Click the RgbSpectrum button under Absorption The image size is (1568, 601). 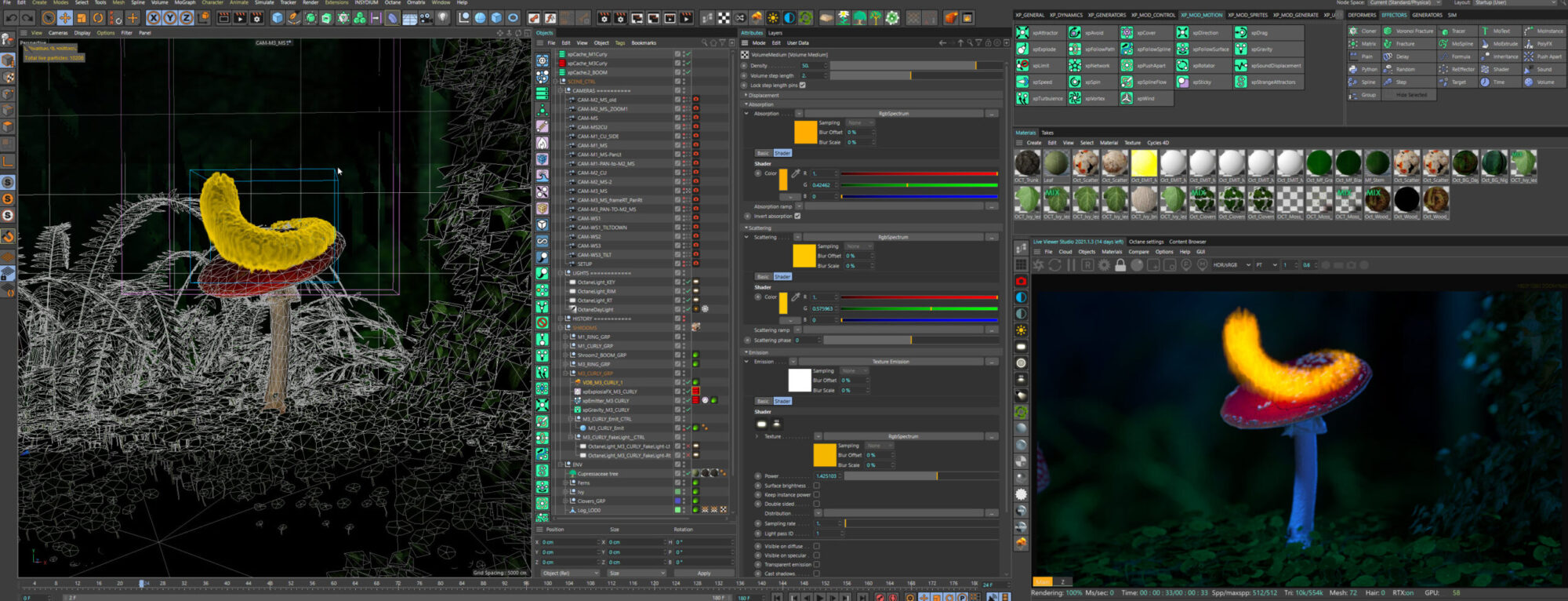[x=894, y=114]
